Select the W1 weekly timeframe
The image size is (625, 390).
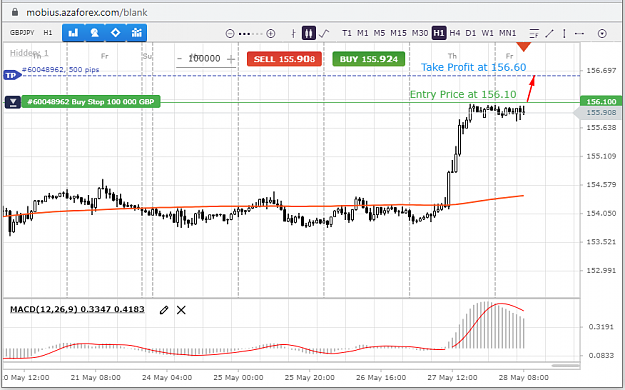tap(487, 33)
